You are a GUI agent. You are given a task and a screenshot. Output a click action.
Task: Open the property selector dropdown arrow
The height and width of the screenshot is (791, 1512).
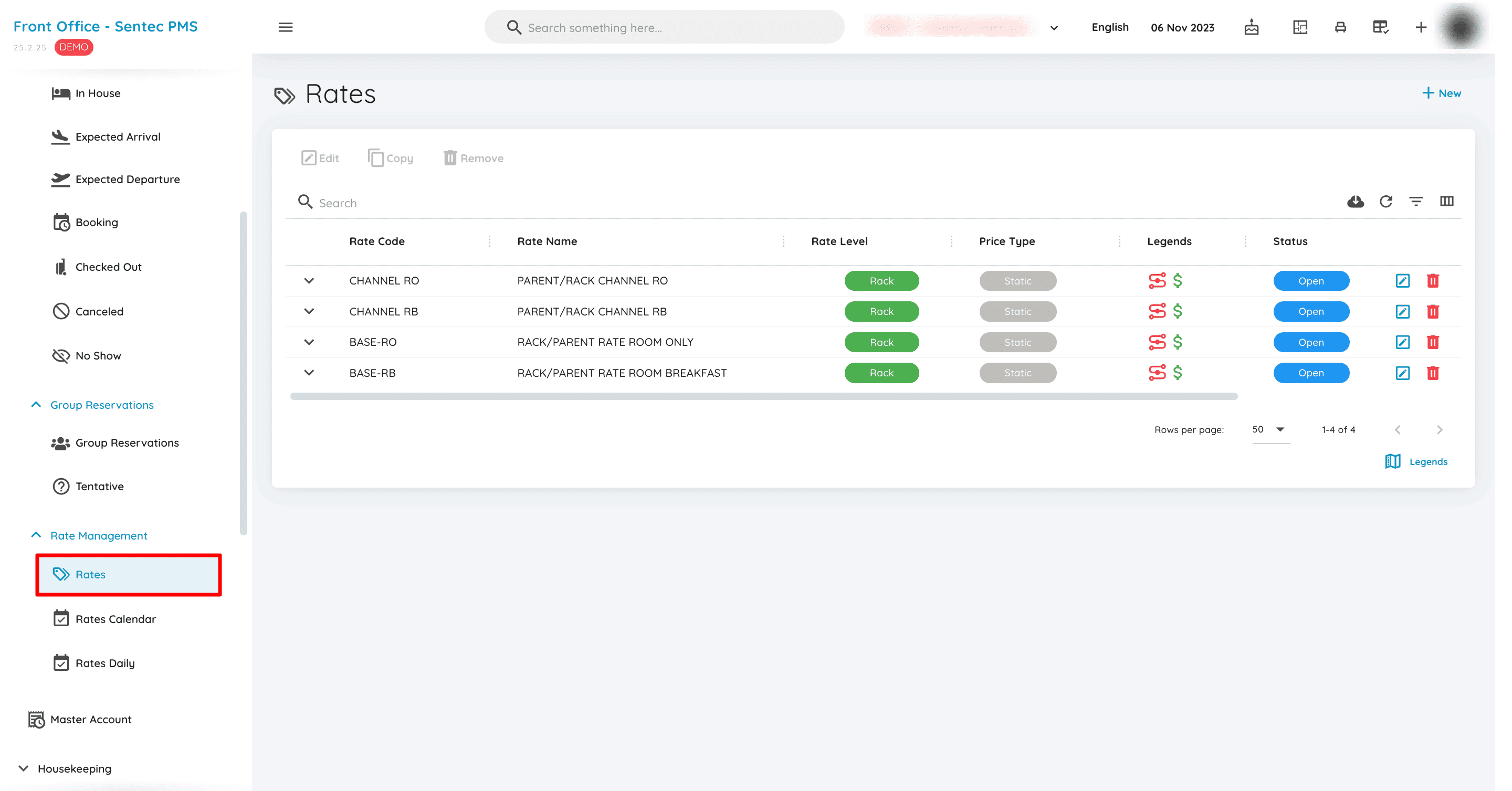point(1054,28)
